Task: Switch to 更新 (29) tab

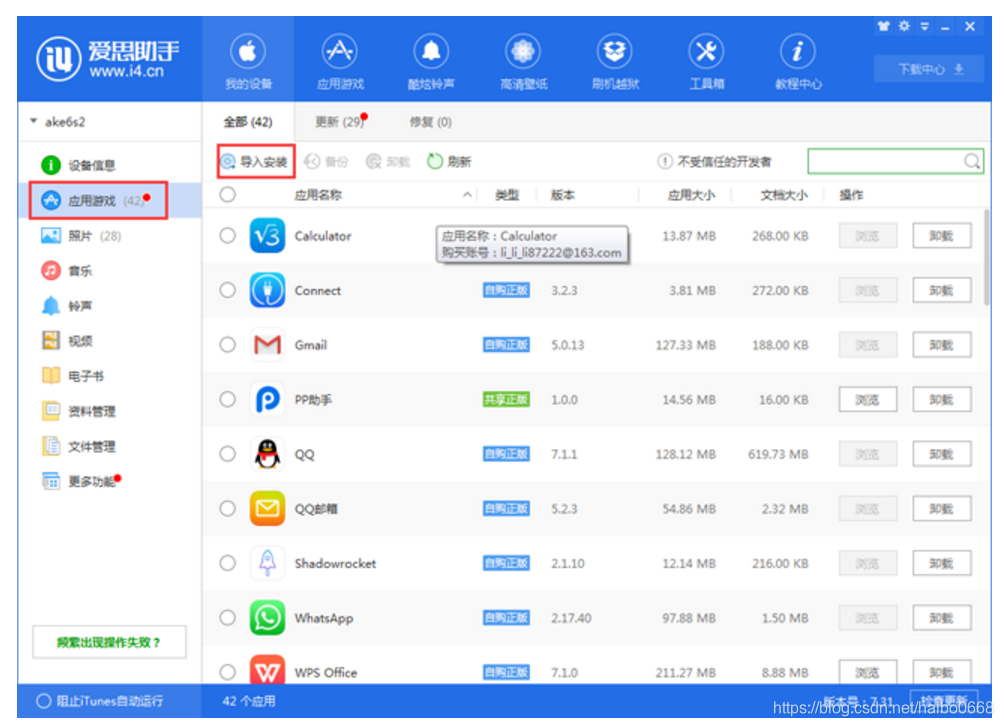Action: tap(340, 122)
